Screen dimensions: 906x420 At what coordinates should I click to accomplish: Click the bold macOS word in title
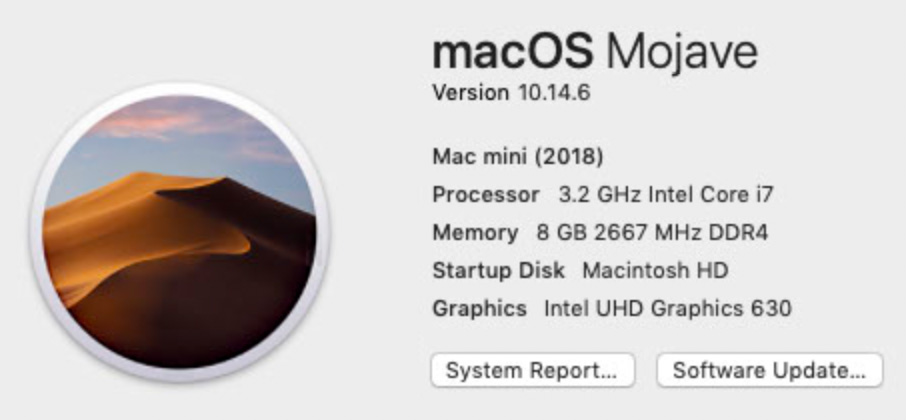pyautogui.click(x=513, y=51)
